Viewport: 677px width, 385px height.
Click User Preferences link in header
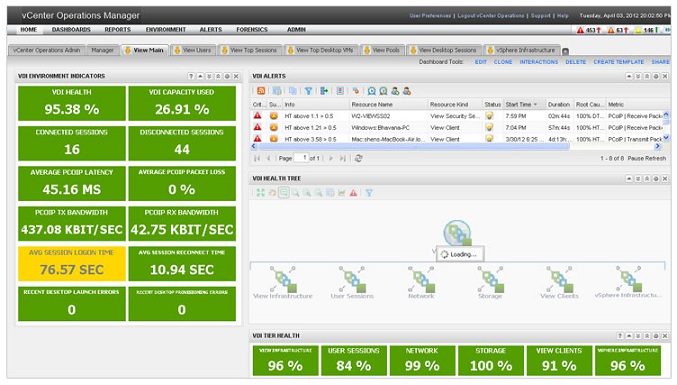click(430, 16)
